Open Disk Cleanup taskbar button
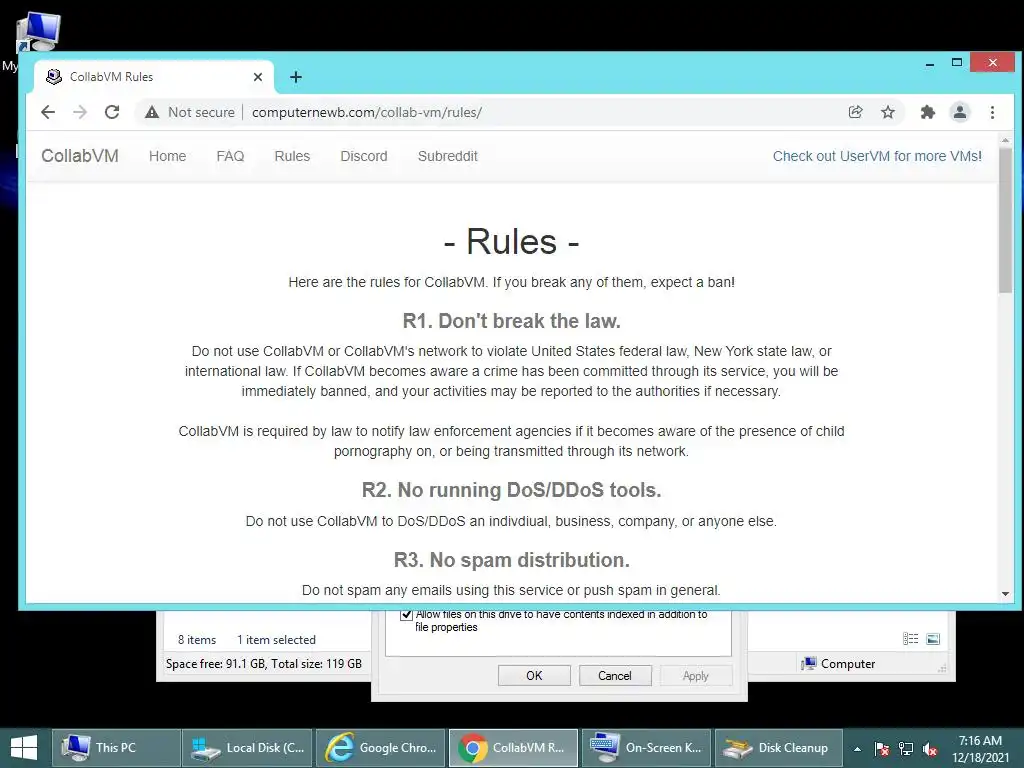This screenshot has height=768, width=1024. click(779, 748)
